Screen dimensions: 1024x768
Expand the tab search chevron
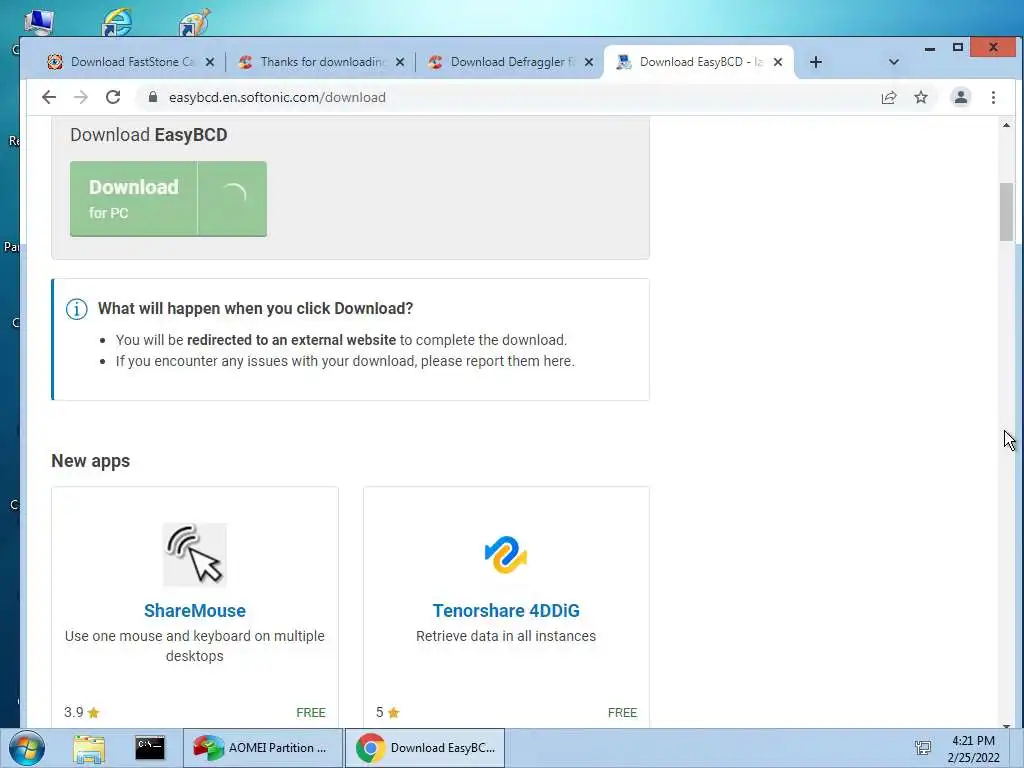[893, 62]
